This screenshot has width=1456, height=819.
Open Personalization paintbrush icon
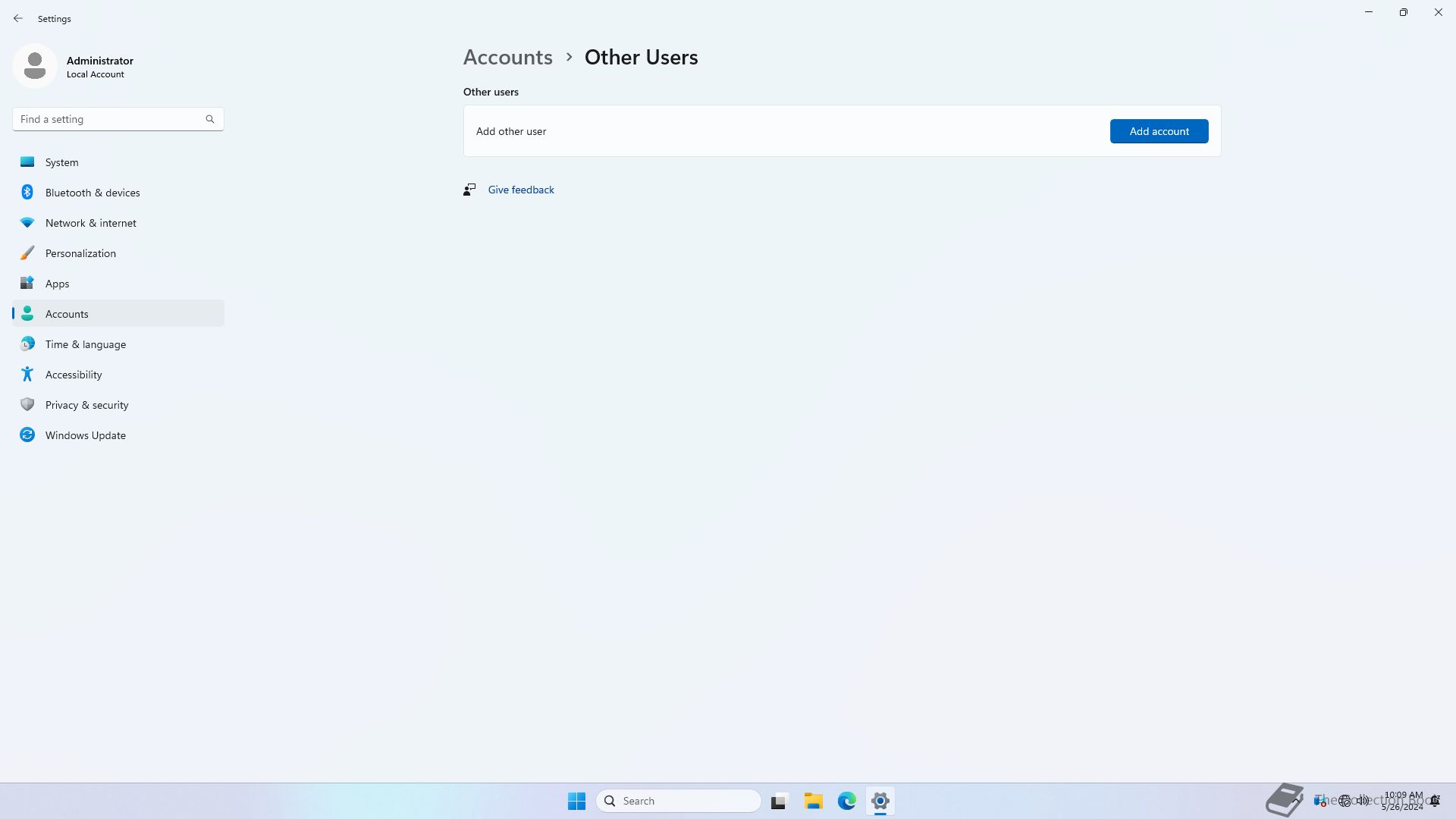point(27,253)
